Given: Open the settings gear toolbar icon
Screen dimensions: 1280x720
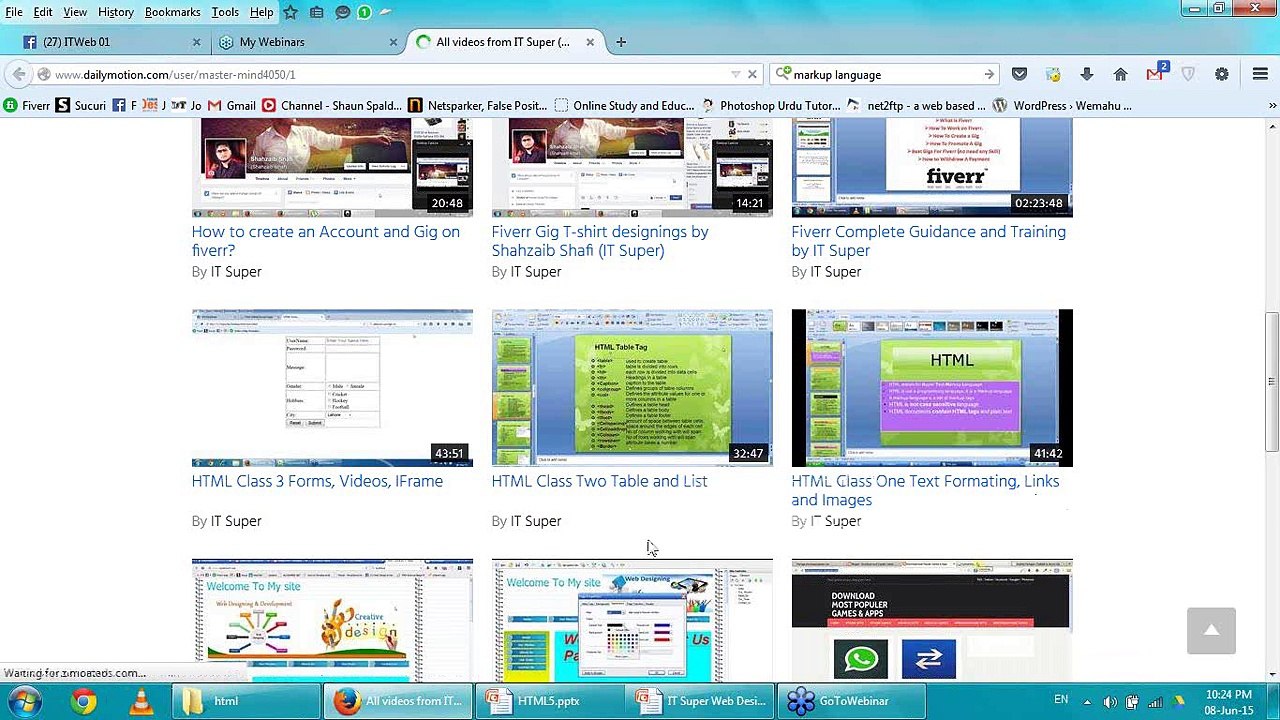Looking at the screenshot, I should coord(1221,74).
